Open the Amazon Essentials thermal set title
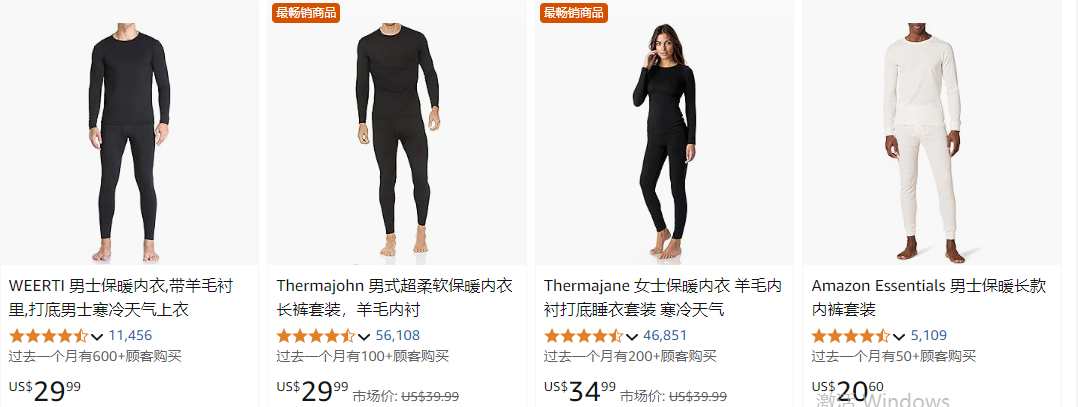 tap(929, 298)
